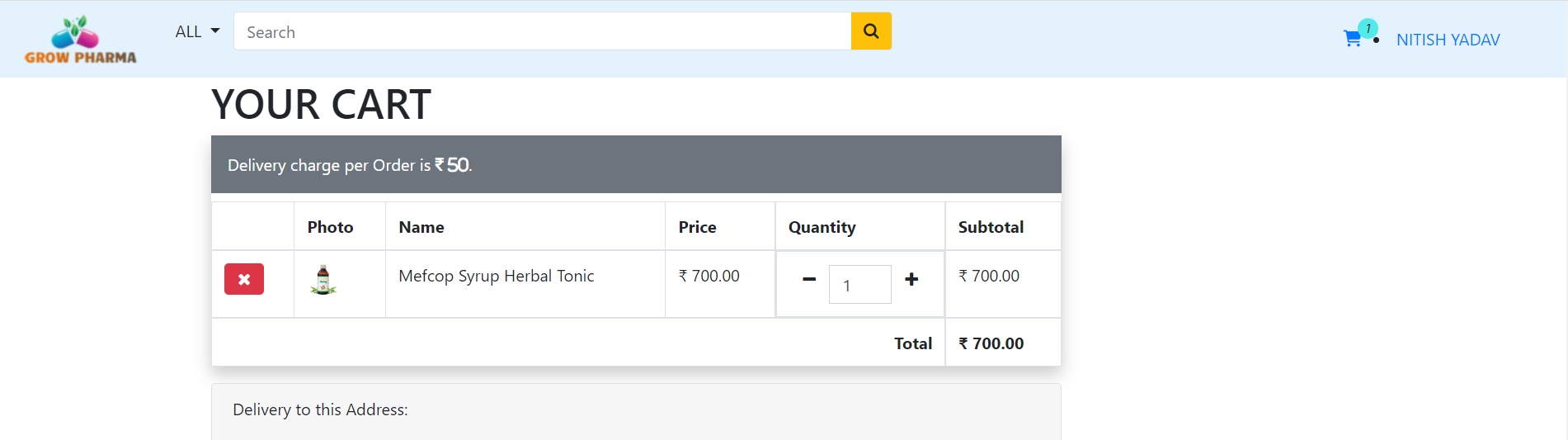Select the Price column header
1568x440 pixels.
697,227
